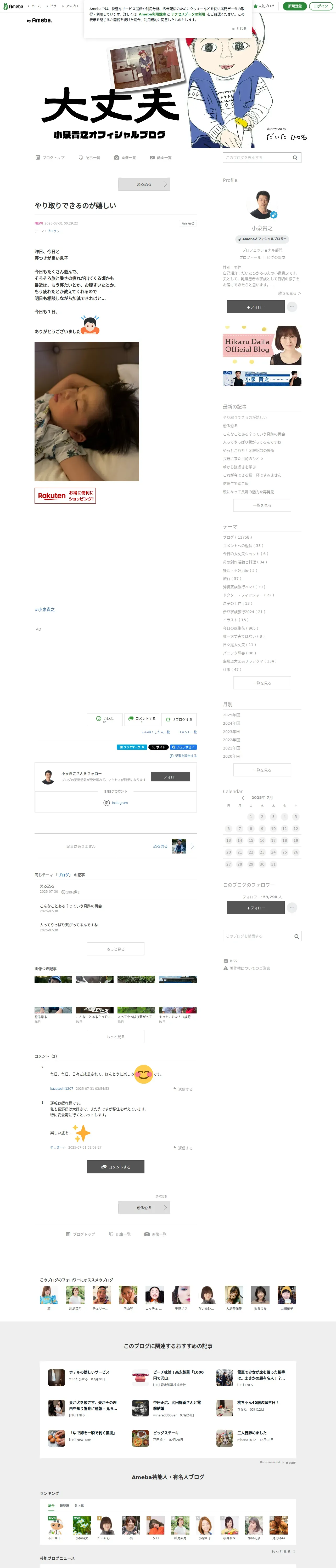Viewport: 336px width, 1568px height.
Task: Share via はてなブックマーク button
Action: [x=132, y=747]
